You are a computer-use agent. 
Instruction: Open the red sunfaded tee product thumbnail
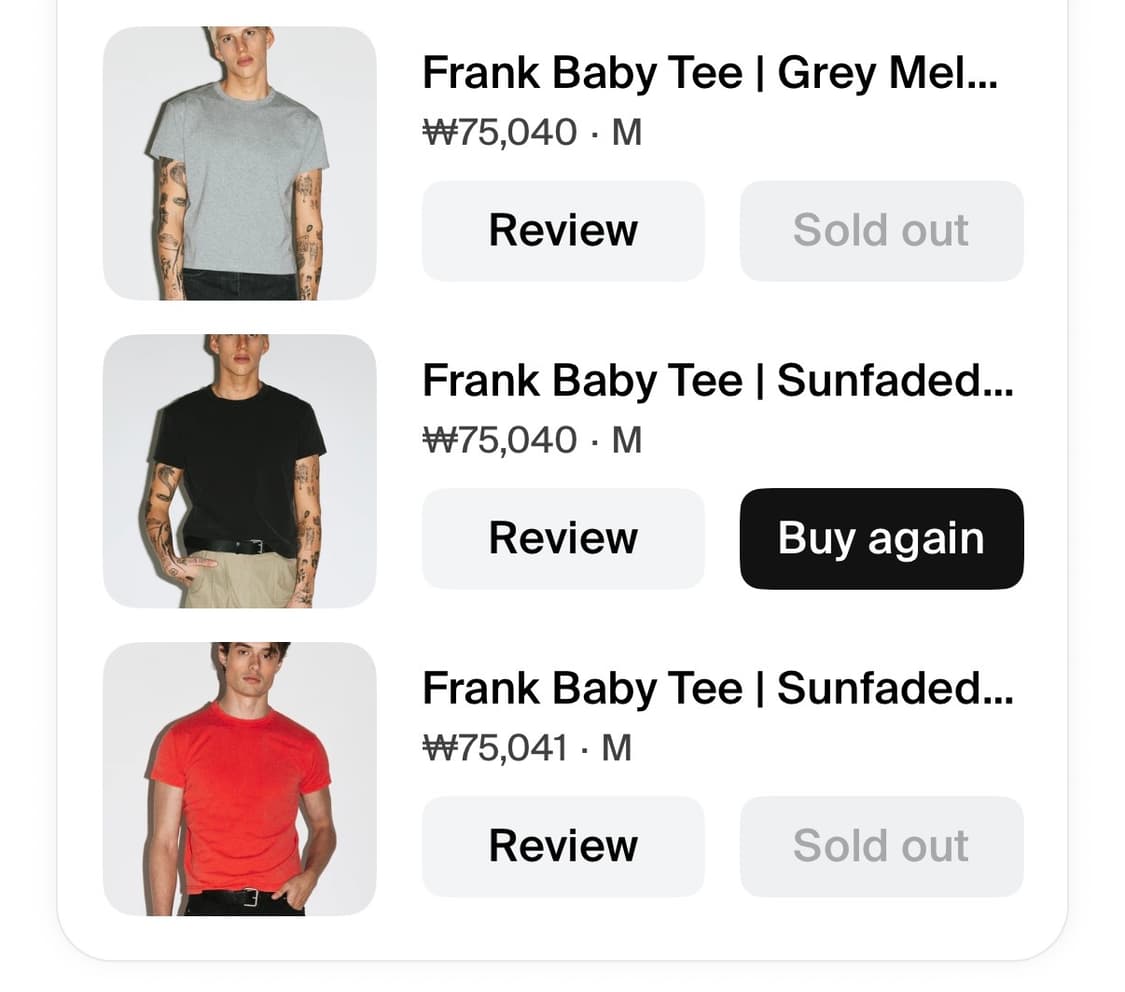(240, 778)
